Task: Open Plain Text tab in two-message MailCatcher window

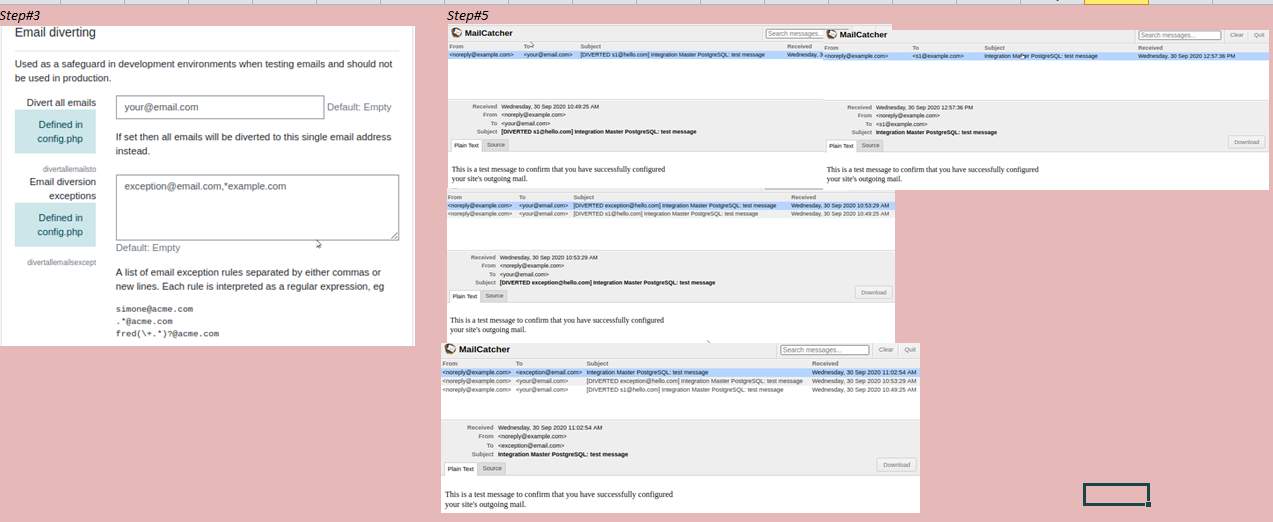Action: [465, 296]
